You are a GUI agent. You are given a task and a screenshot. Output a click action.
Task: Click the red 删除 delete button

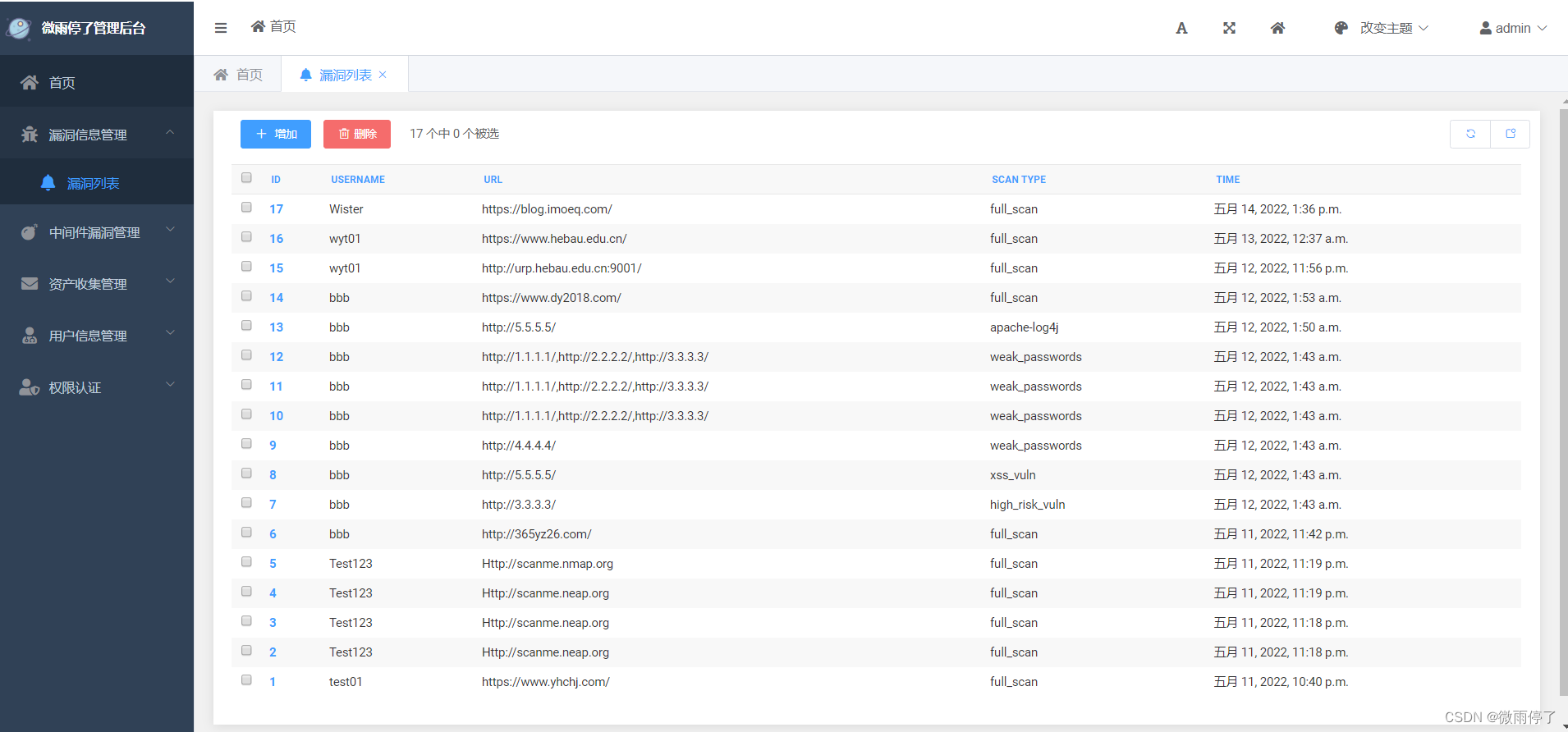[x=357, y=134]
